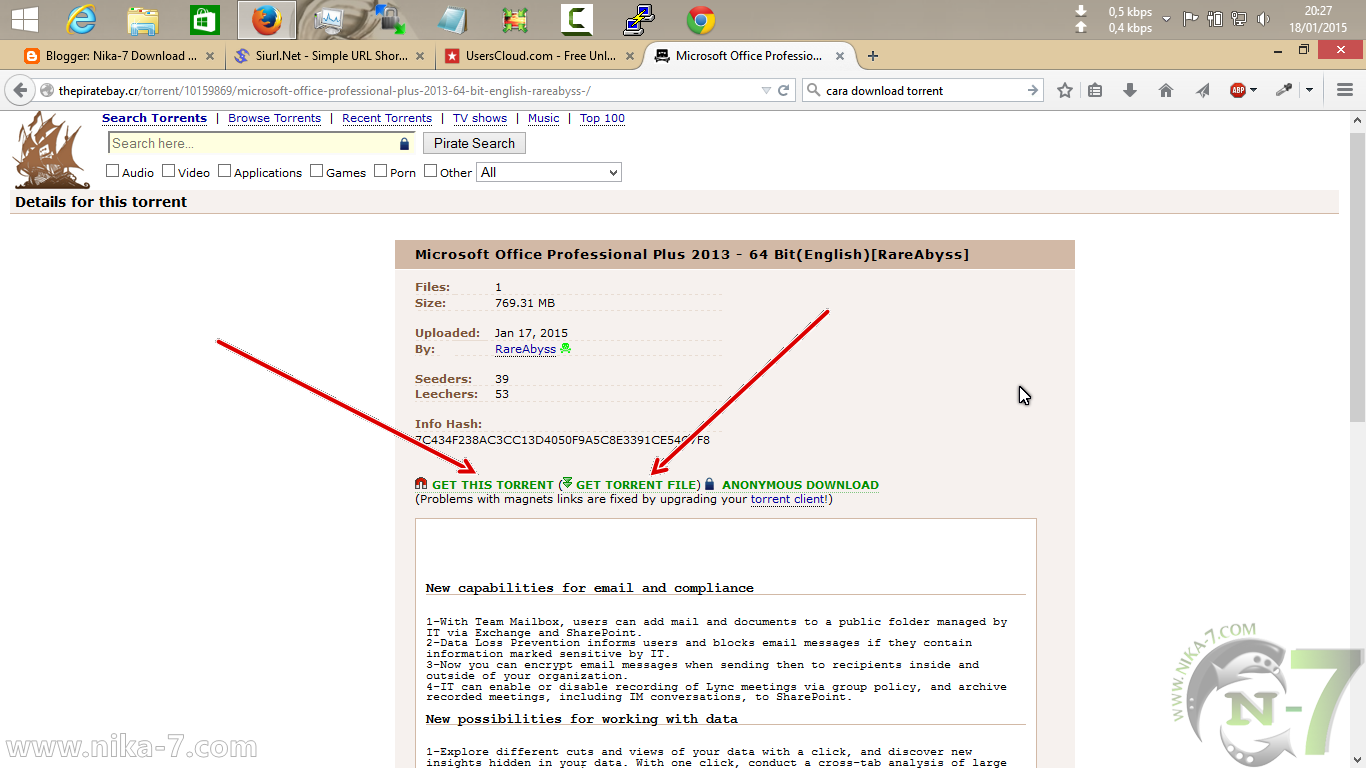Bookmark this page with the star icon
This screenshot has width=1366, height=768.
1065,90
